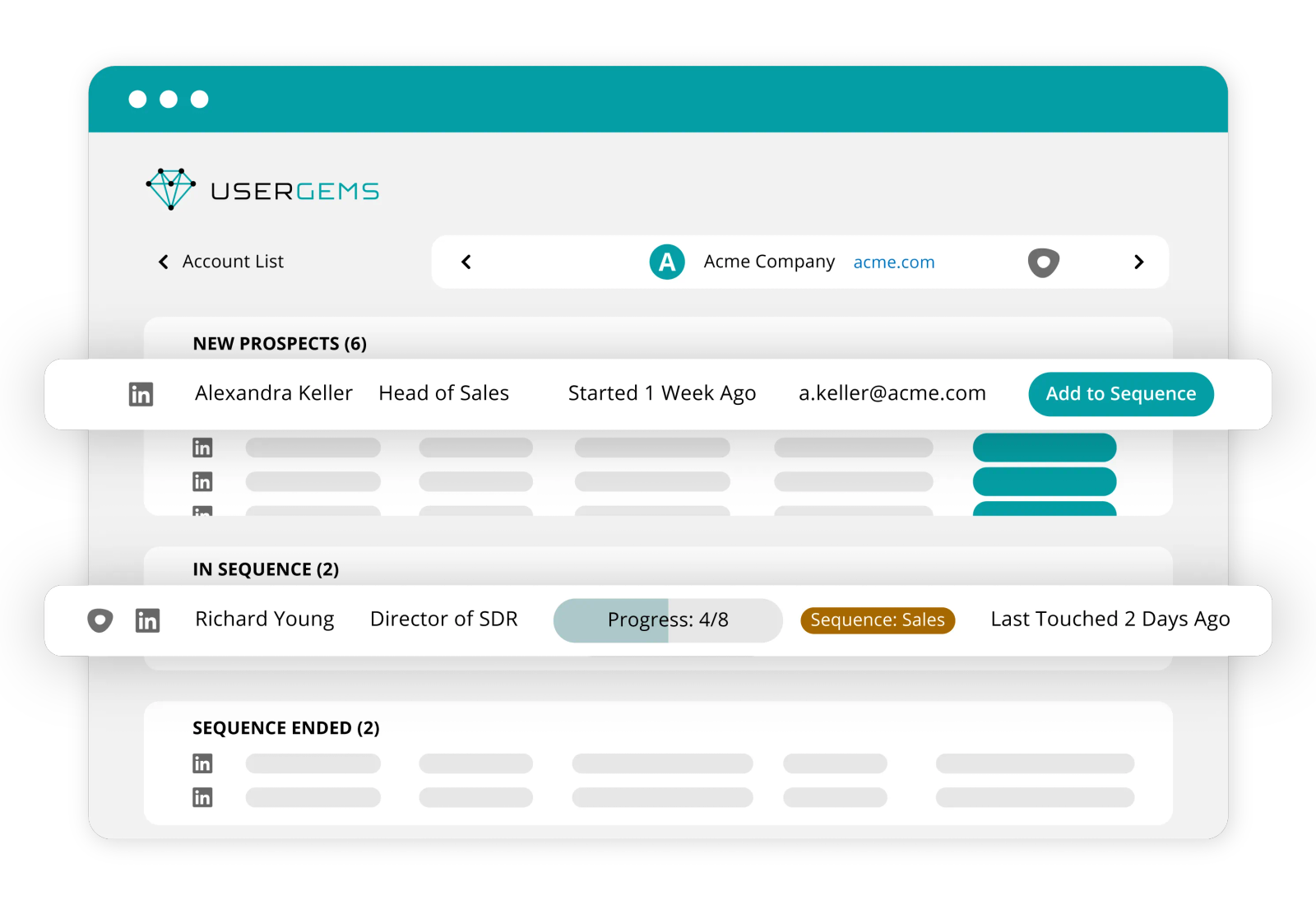Screen dimensions: 1316x905
Task: Click the IN SEQUENCE (2) heading
Action: pyautogui.click(x=266, y=569)
